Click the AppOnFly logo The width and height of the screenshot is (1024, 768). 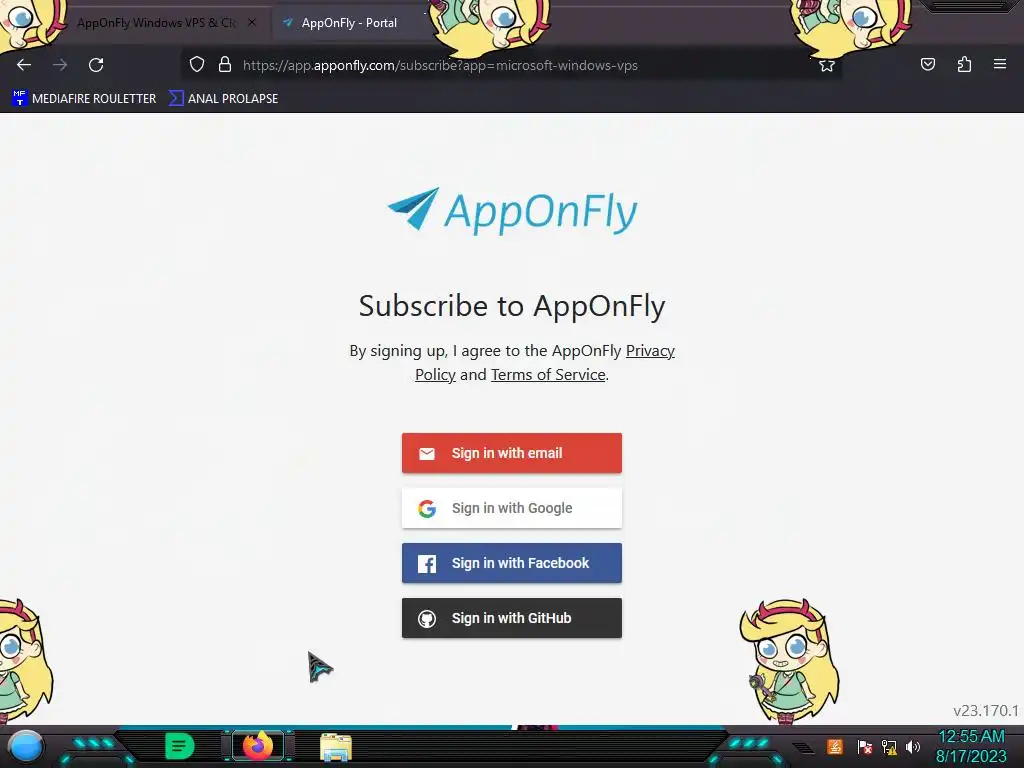[512, 210]
